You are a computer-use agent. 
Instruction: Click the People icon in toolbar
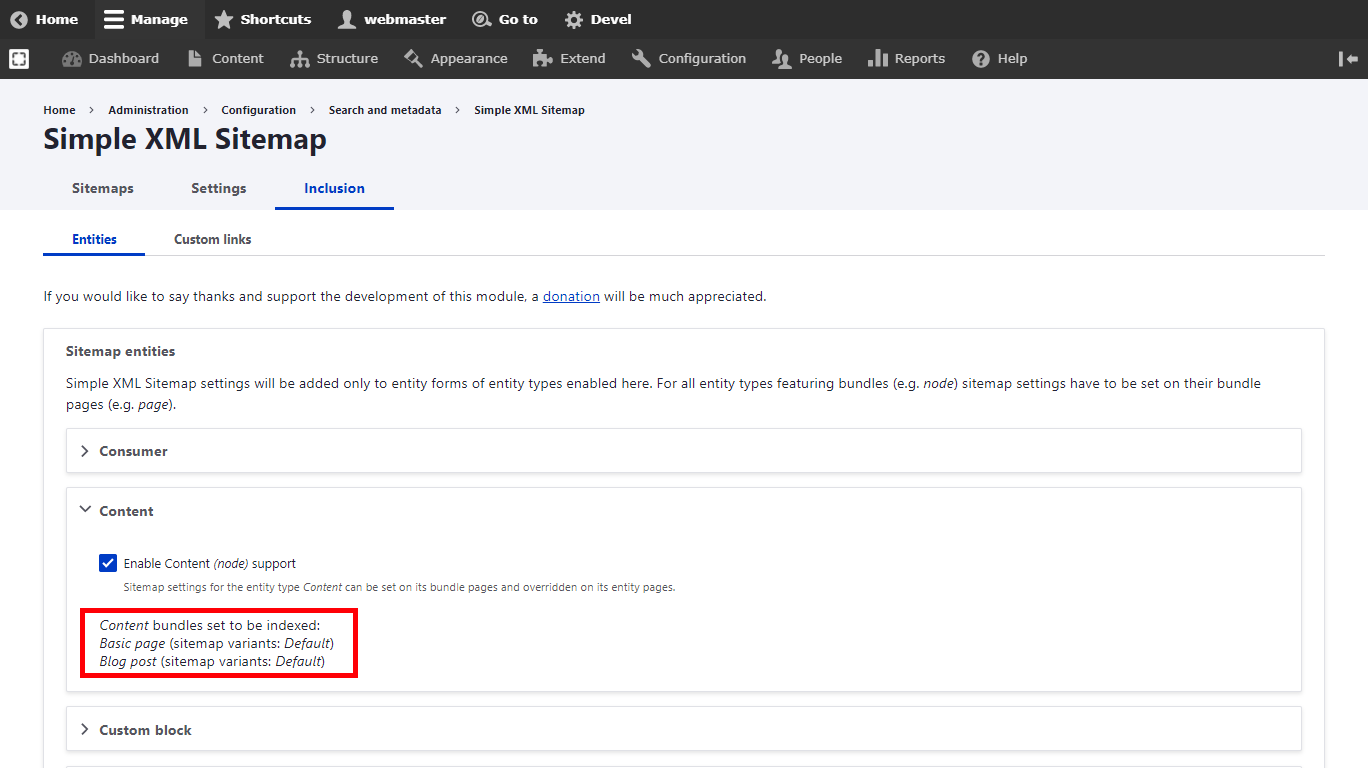(x=782, y=59)
